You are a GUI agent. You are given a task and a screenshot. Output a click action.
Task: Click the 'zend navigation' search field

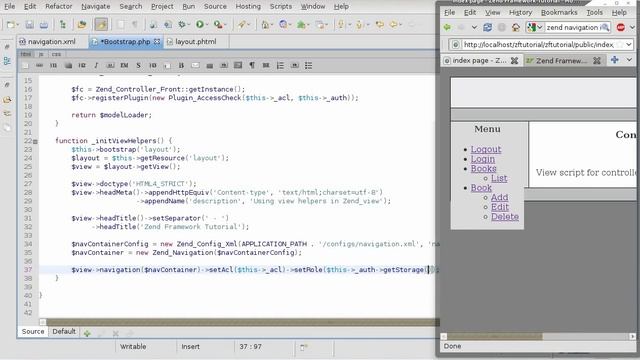coord(573,27)
